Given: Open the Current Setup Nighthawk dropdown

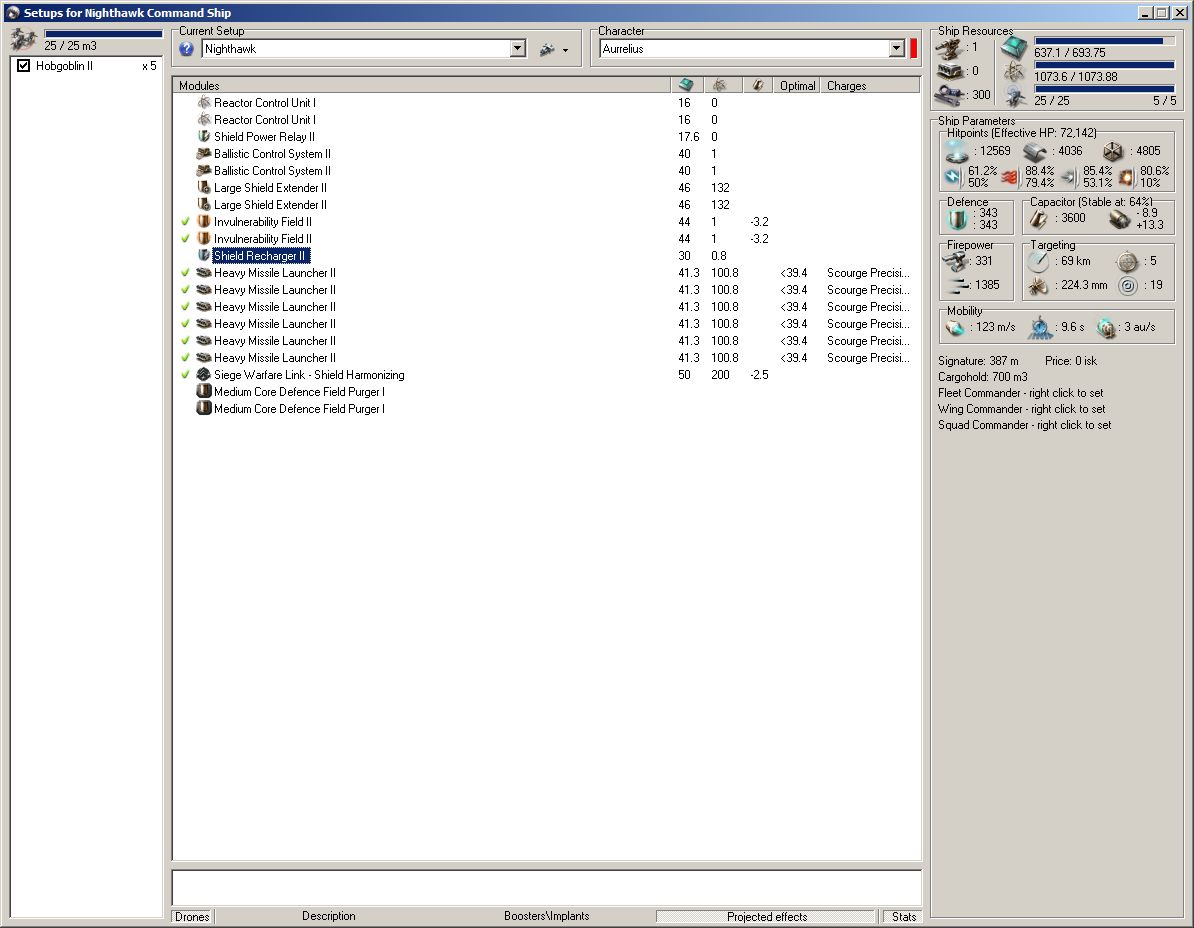Looking at the screenshot, I should click(517, 49).
